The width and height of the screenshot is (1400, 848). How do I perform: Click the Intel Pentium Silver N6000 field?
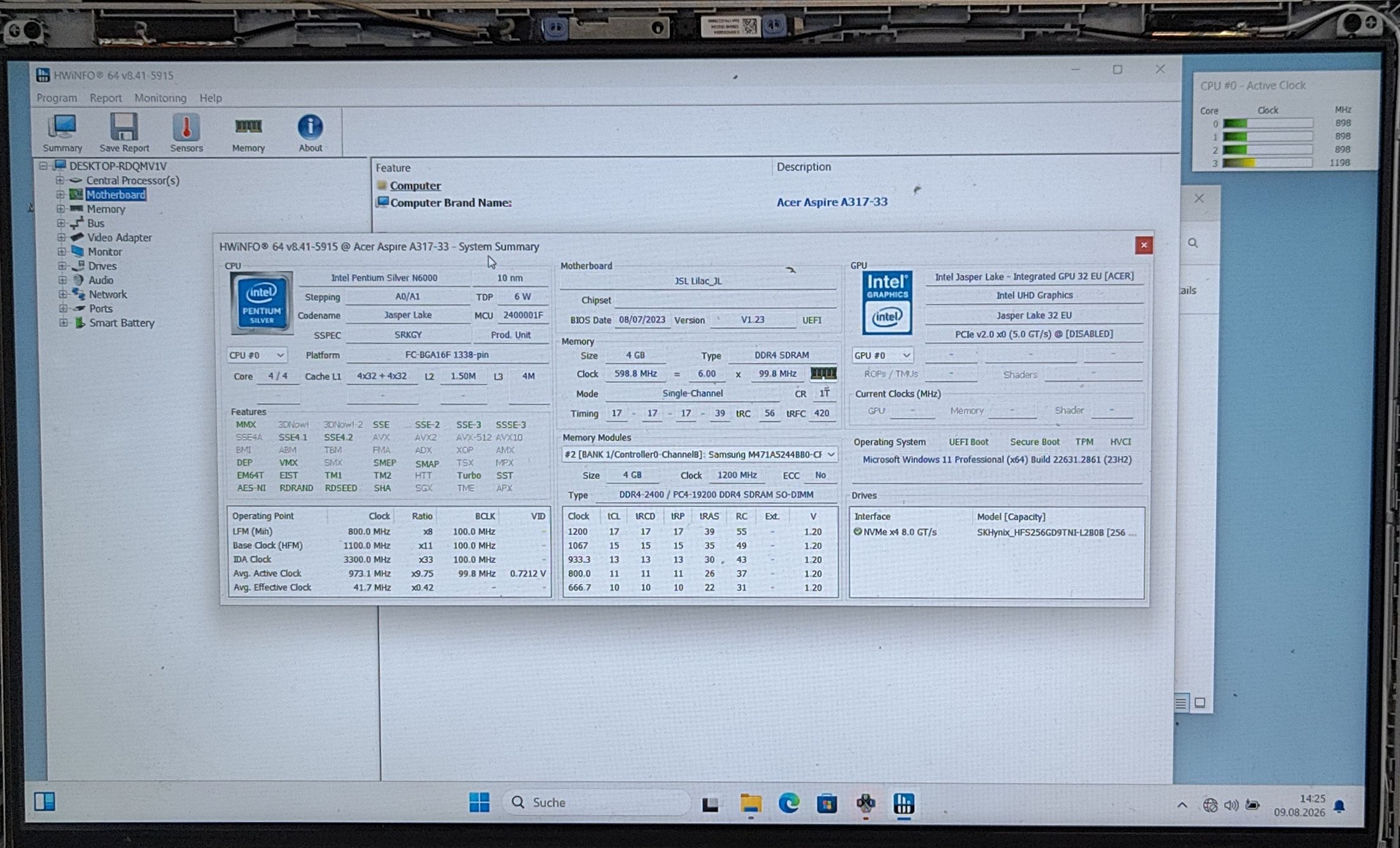coord(384,278)
